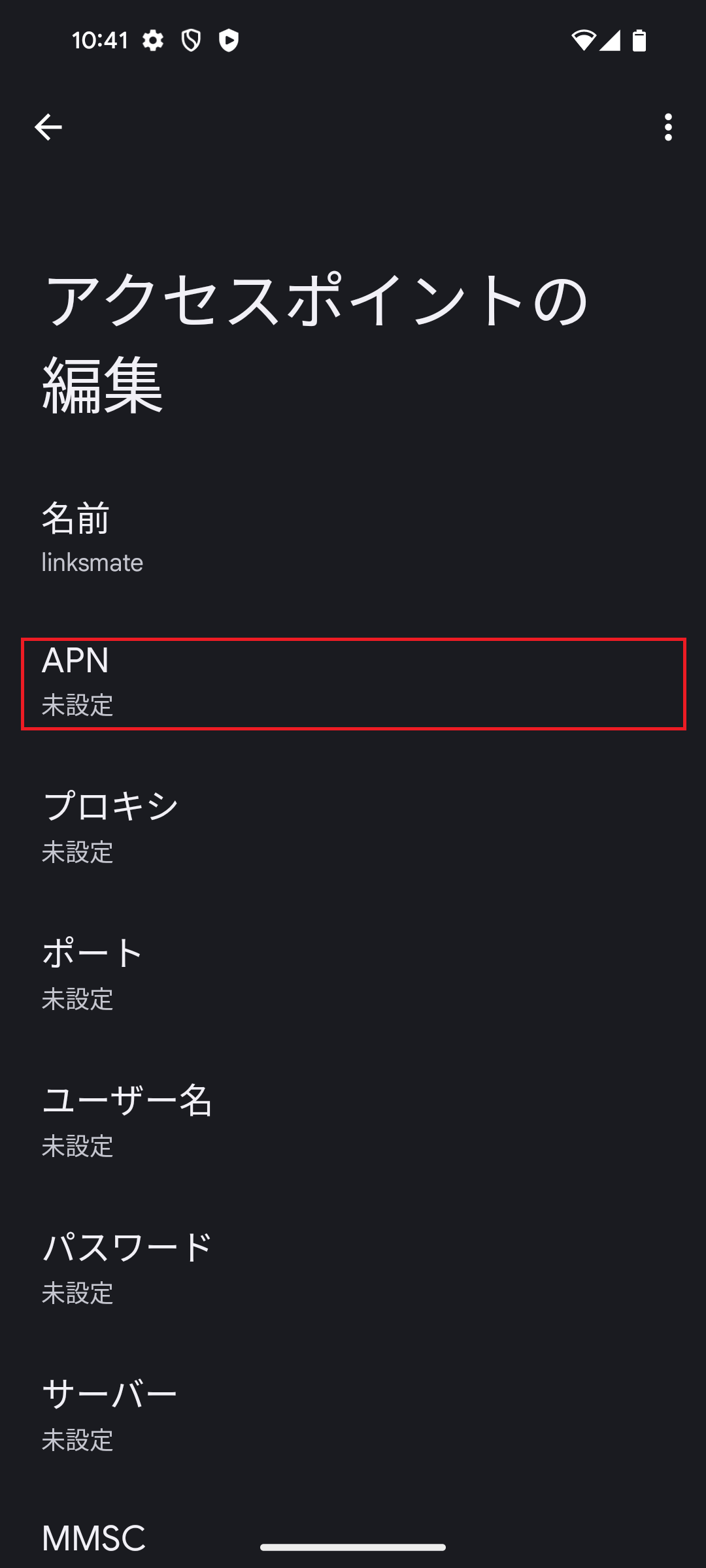Open the プロキシ setting
The height and width of the screenshot is (1568, 706).
tap(353, 826)
